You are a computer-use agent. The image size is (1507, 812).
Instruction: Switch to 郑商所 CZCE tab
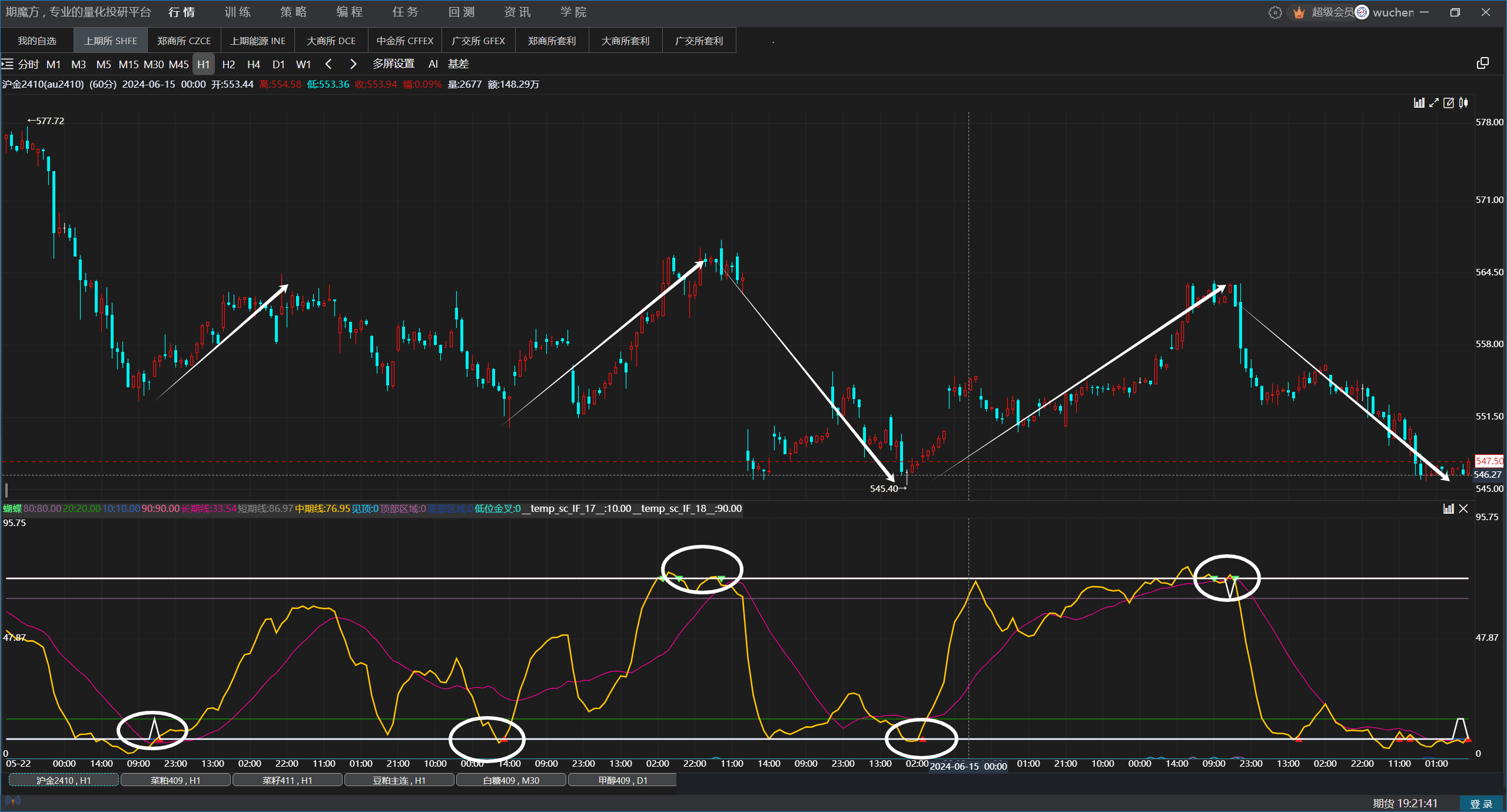click(x=184, y=41)
